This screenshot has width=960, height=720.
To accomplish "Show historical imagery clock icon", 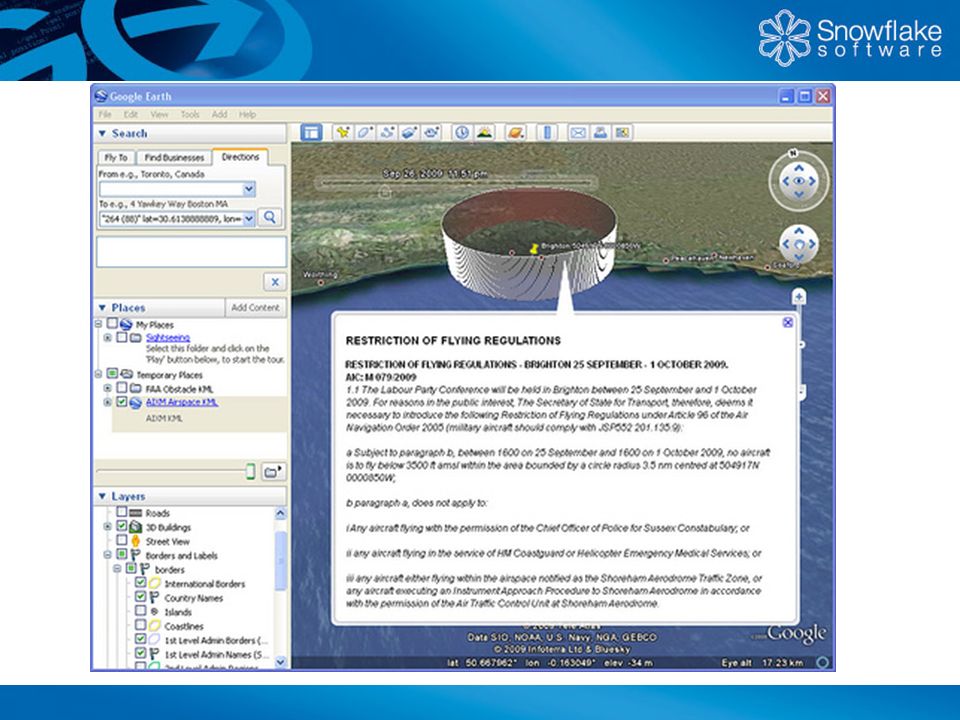I will pos(462,132).
